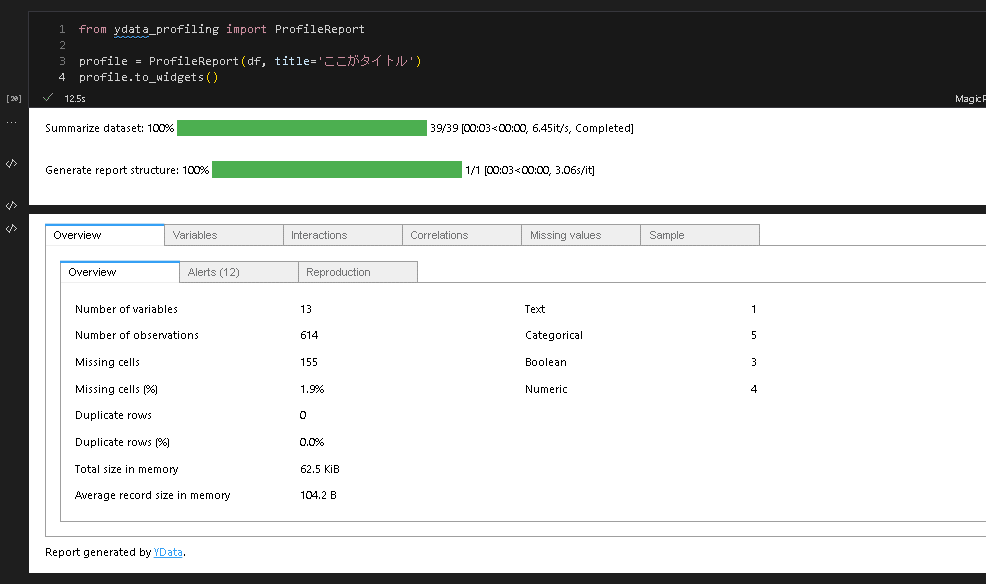
Task: Click the [20] execution count indicator
Action: click(x=13, y=98)
